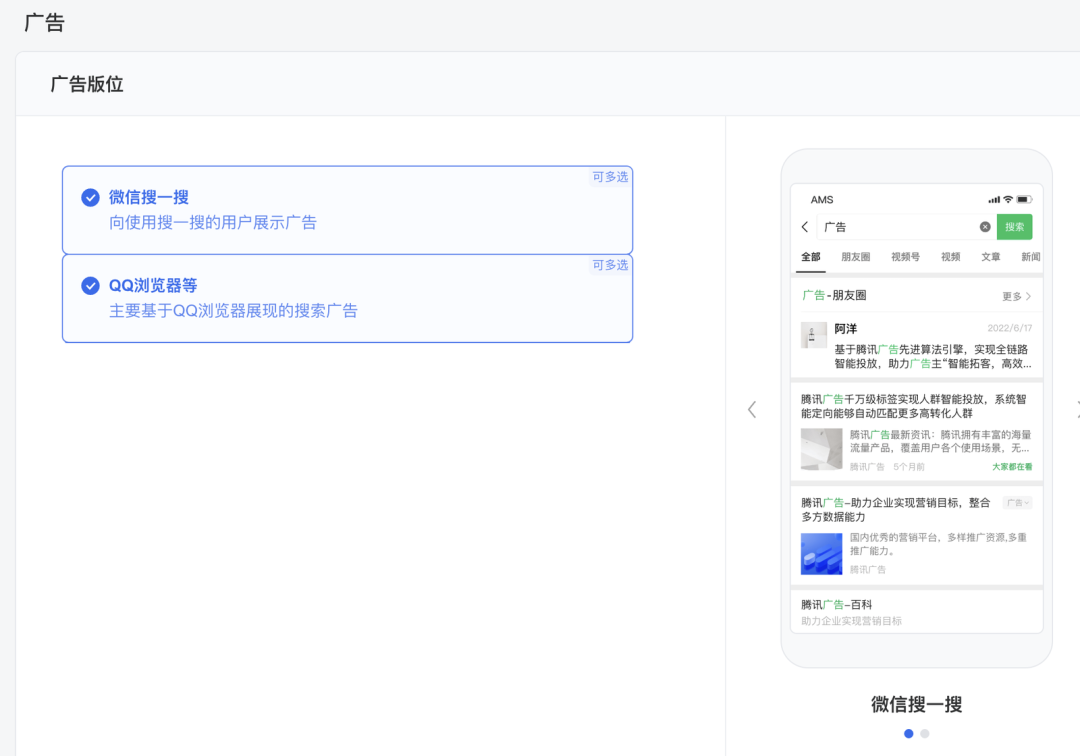1080x756 pixels.
Task: Switch to the 朋友圈 tab
Action: [x=855, y=257]
